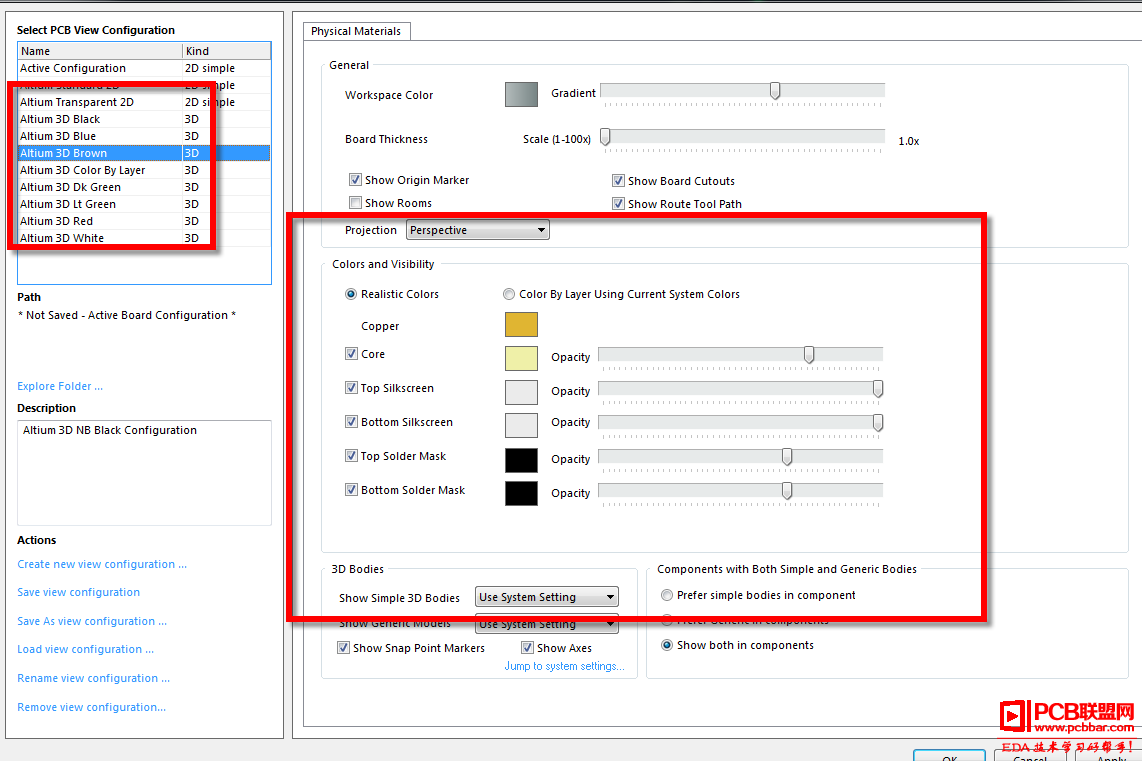The height and width of the screenshot is (761, 1142).
Task: Select the Altium 3D Red configuration
Action: (144, 221)
